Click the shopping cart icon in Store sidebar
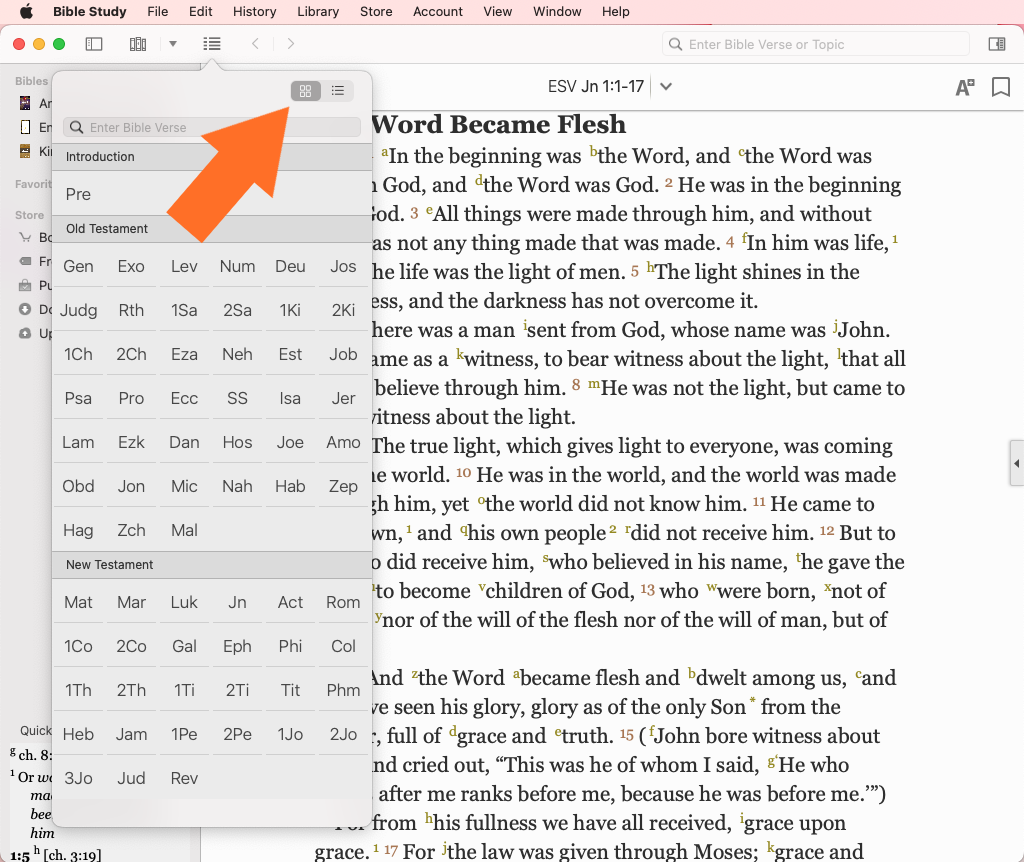 point(25,237)
